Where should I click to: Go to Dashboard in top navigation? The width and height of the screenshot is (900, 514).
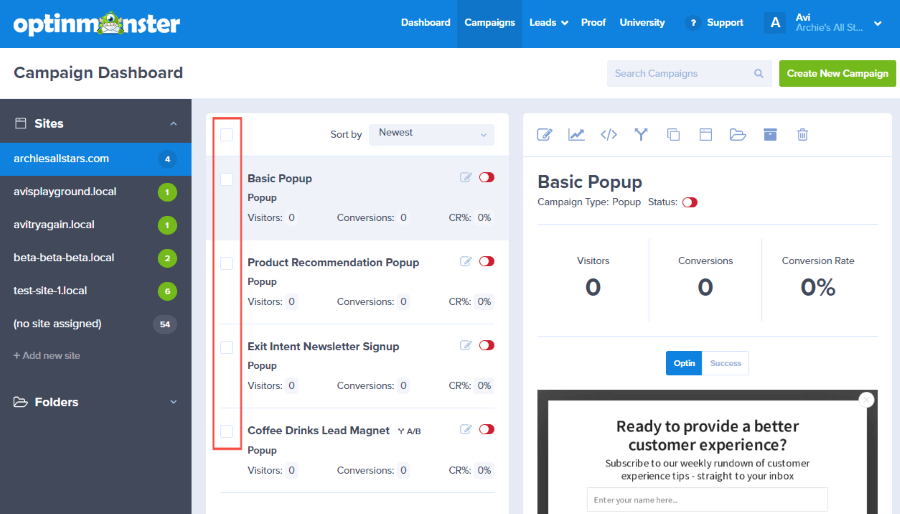click(425, 23)
